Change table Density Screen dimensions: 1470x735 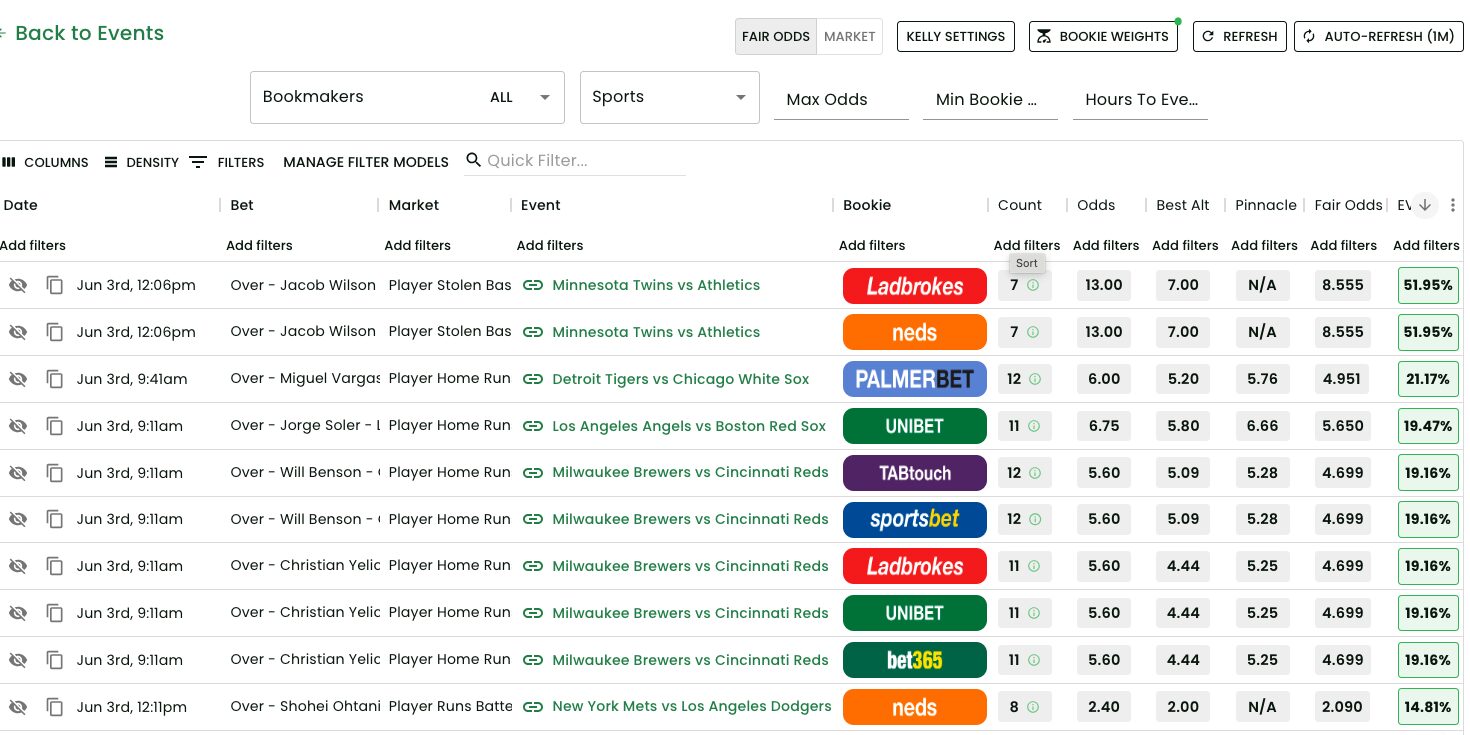[141, 162]
